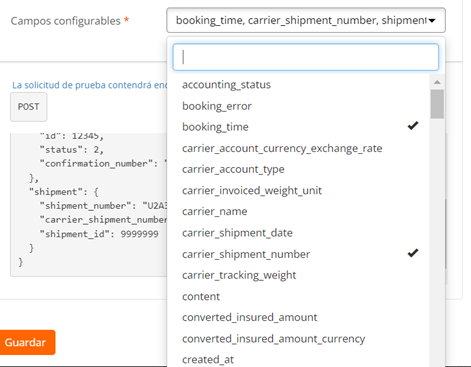Pick carrier_invoiced_weight_unit from the list
Viewport: 471px width, 367px height.
(x=299, y=190)
